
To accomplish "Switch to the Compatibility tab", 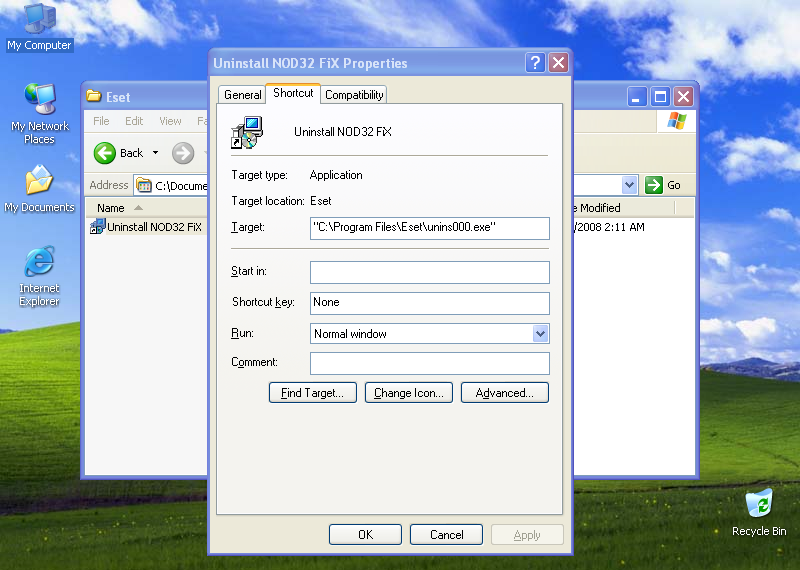I will [354, 95].
